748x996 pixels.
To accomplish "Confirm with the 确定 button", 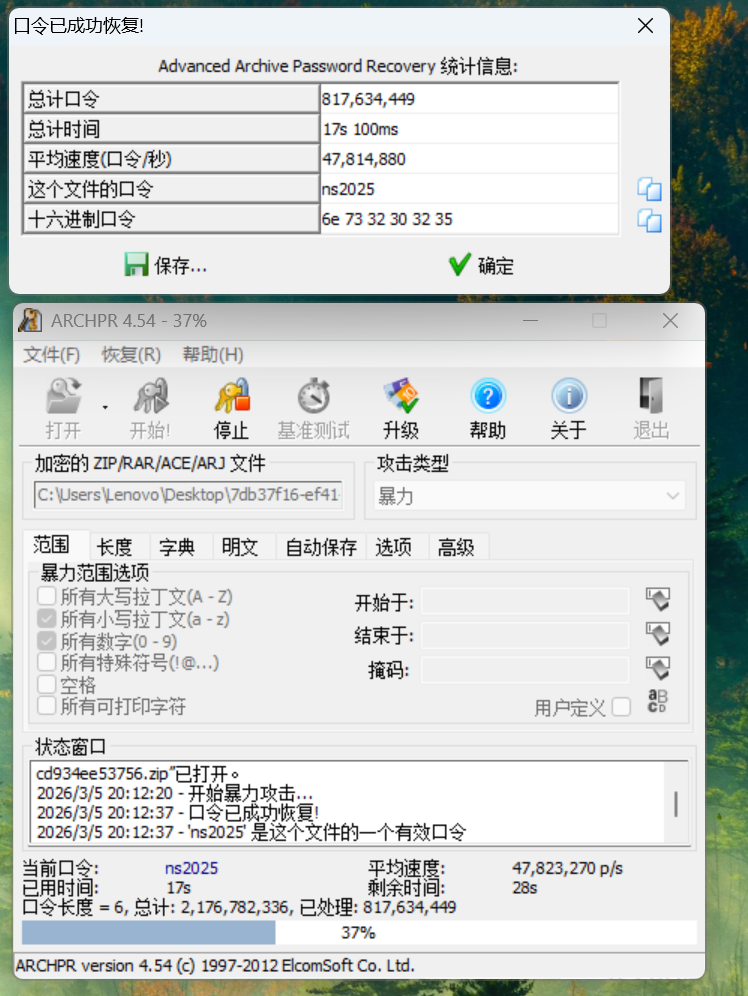I will 481,265.
